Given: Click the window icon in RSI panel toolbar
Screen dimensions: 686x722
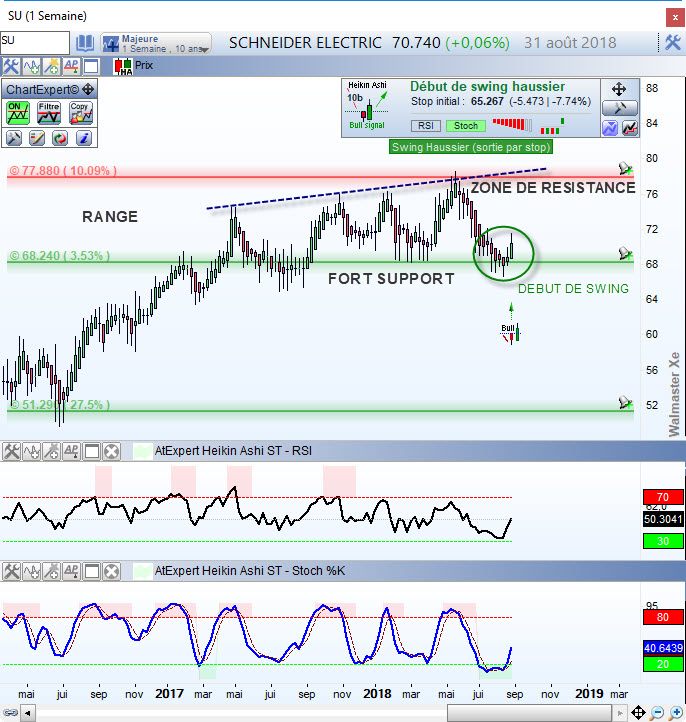Looking at the screenshot, I should click(91, 452).
